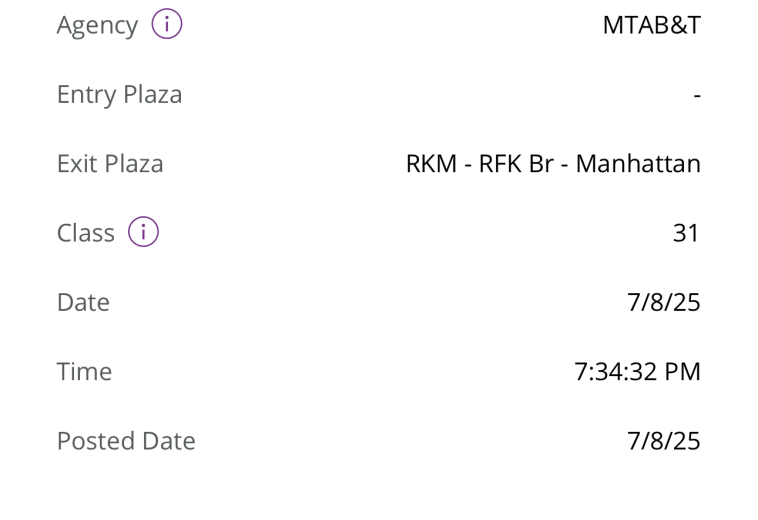This screenshot has width=758, height=520.
Task: Click the info icon beside Agency
Action: (x=167, y=25)
